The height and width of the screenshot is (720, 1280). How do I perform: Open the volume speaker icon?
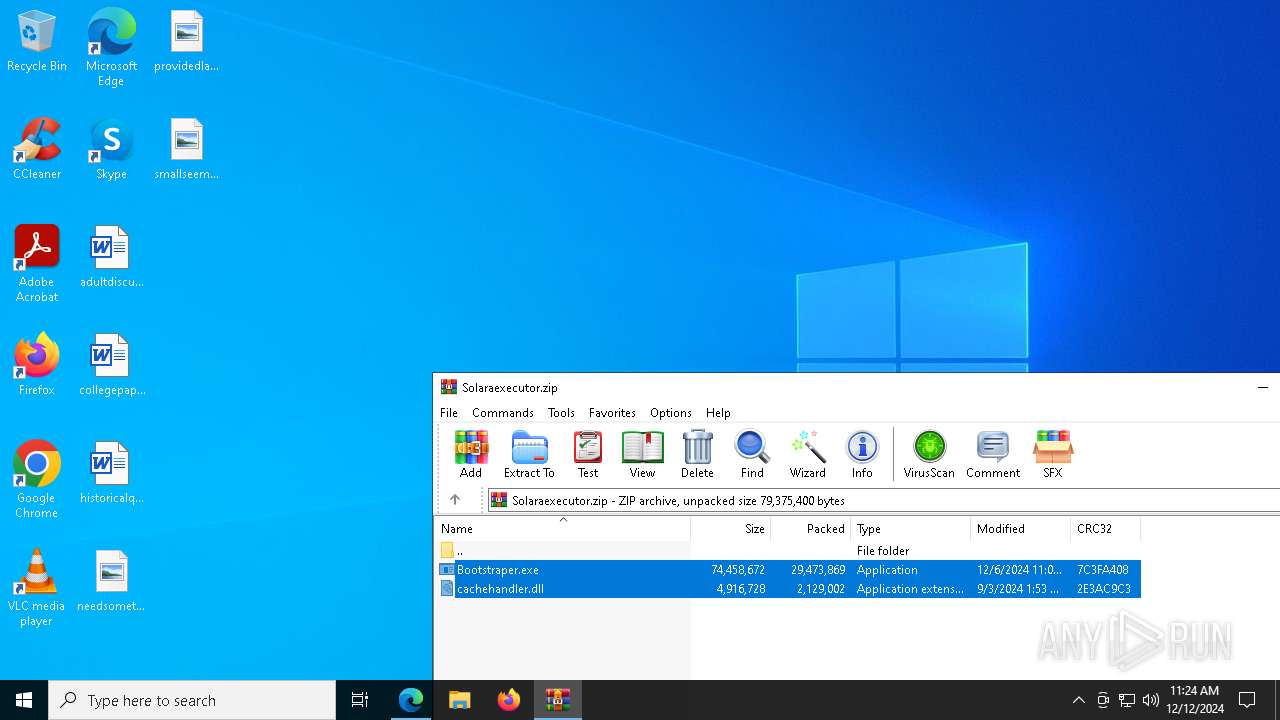(x=1151, y=700)
